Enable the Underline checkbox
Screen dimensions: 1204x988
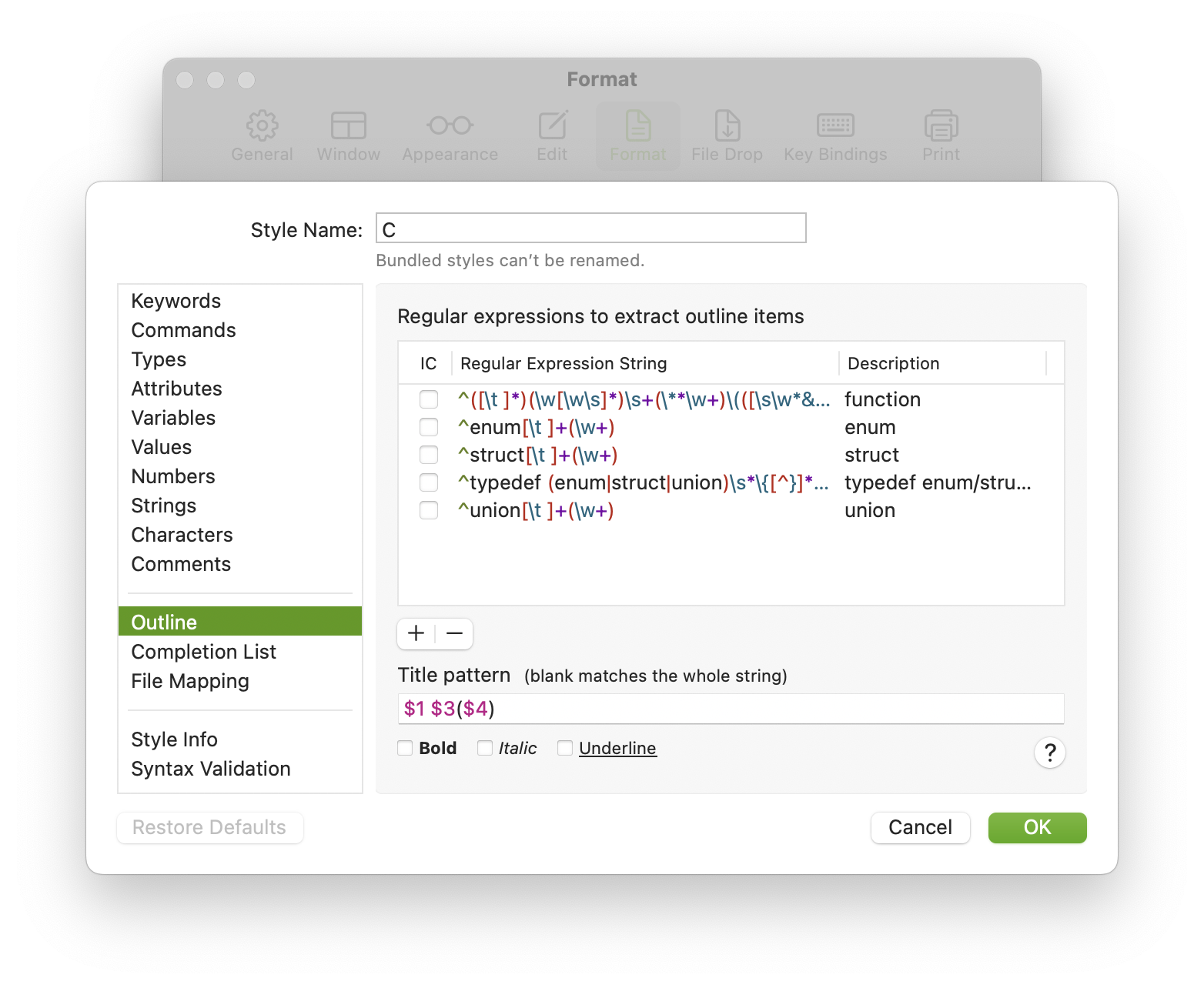[565, 748]
